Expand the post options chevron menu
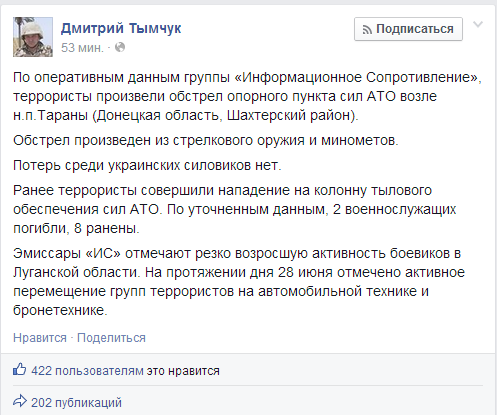 pyautogui.click(x=478, y=24)
